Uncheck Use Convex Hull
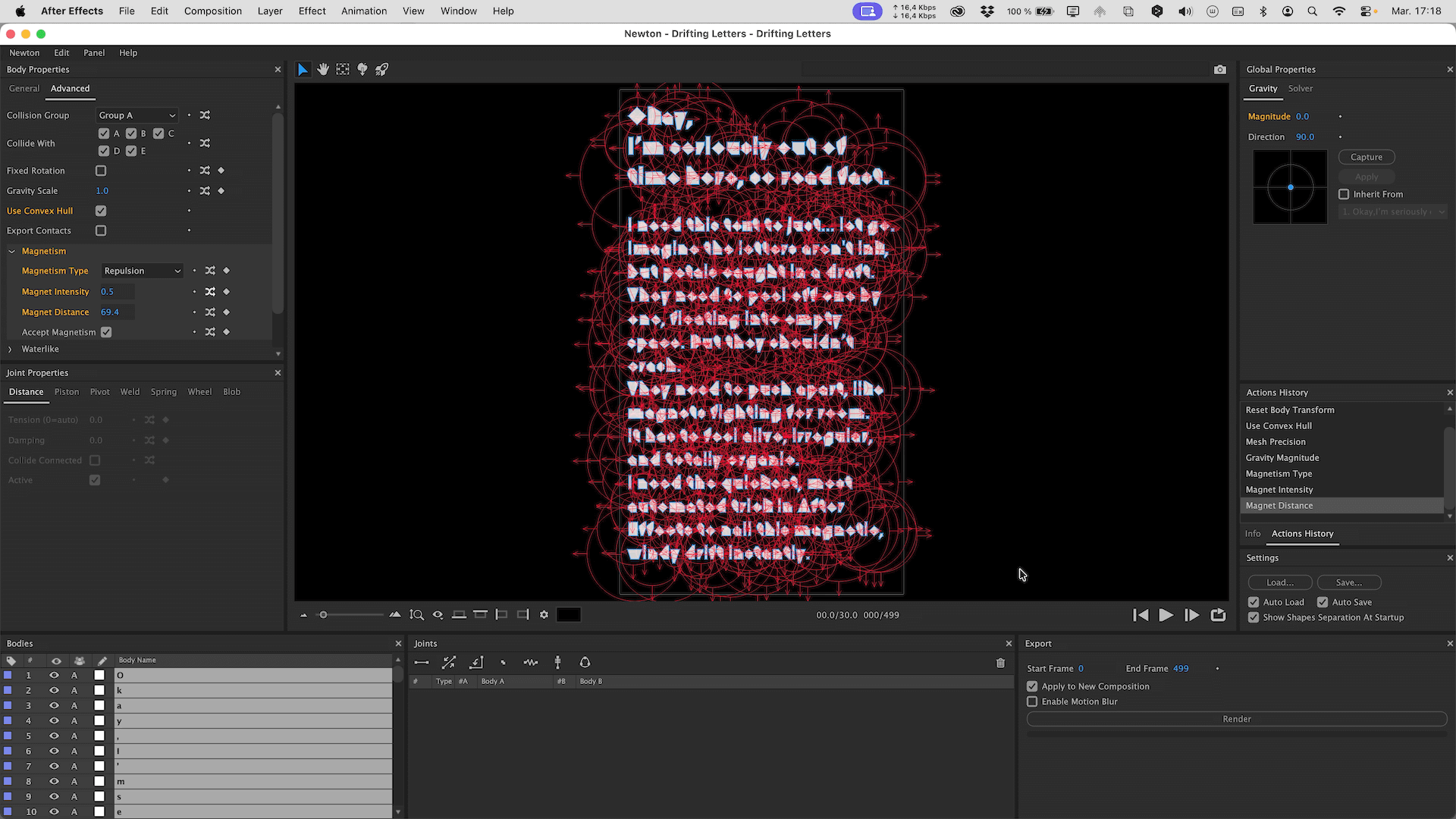The width and height of the screenshot is (1456, 819). tap(101, 211)
